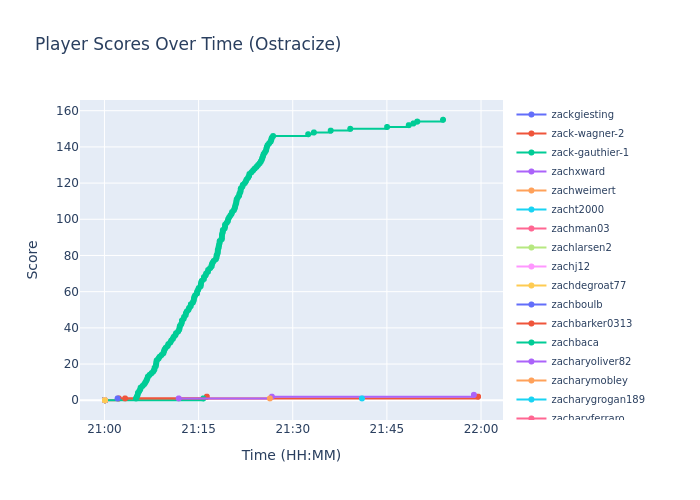This screenshot has width=700, height=500.
Task: Click zachweimert's orange legend line marker
Action: [x=531, y=191]
